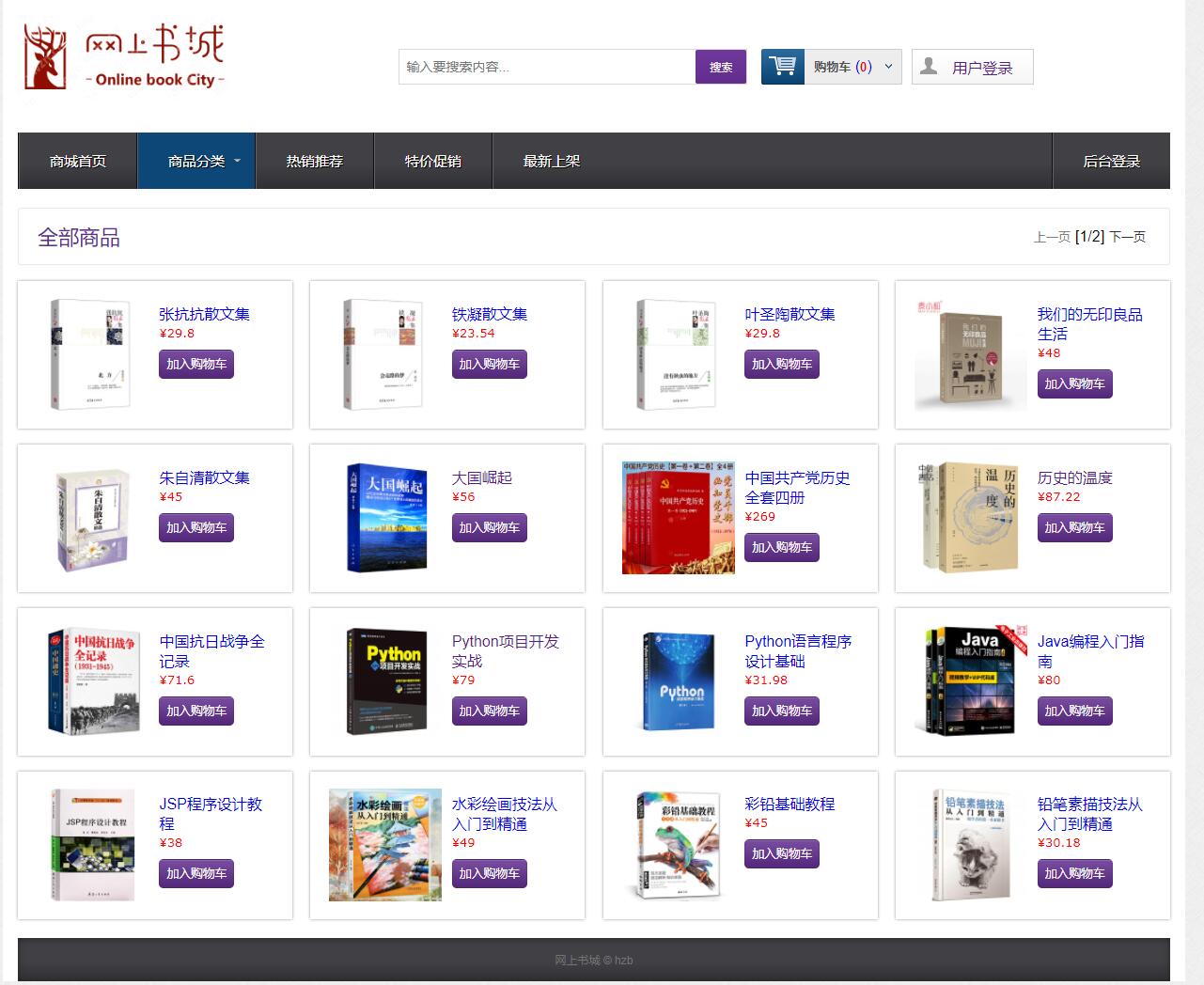Add 水彩绘画技法从入门到精通 to cart

coord(489,873)
